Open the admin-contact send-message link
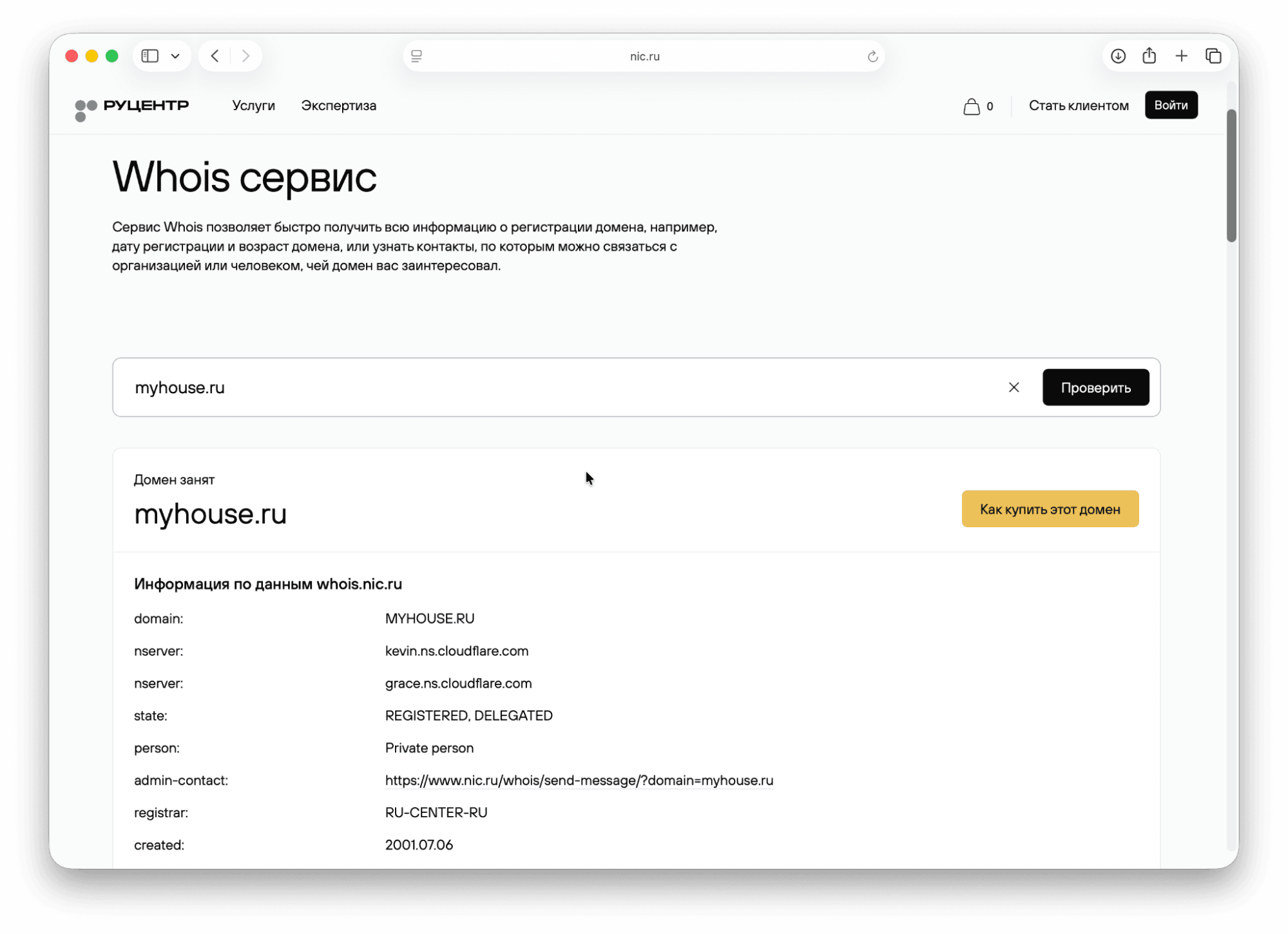The width and height of the screenshot is (1288, 934). tap(579, 781)
